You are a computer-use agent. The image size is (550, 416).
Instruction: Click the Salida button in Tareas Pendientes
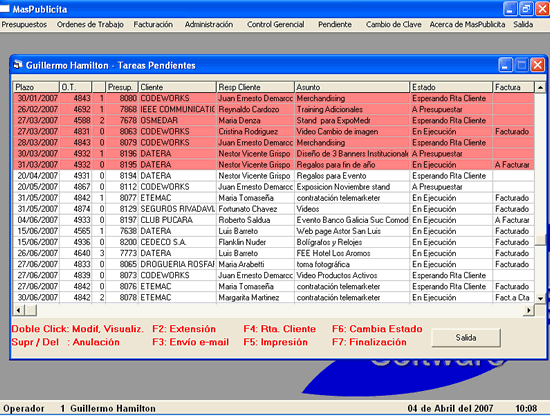(x=466, y=338)
